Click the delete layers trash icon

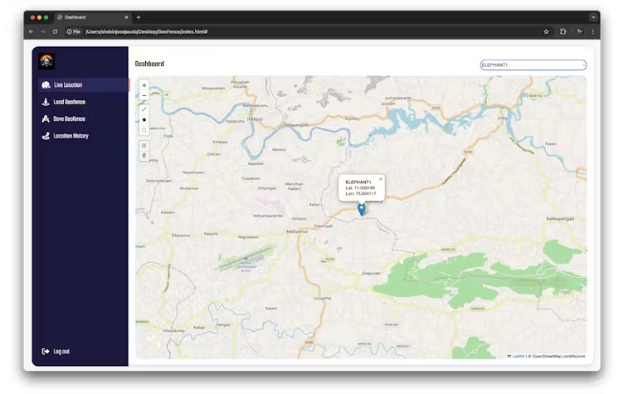144,156
